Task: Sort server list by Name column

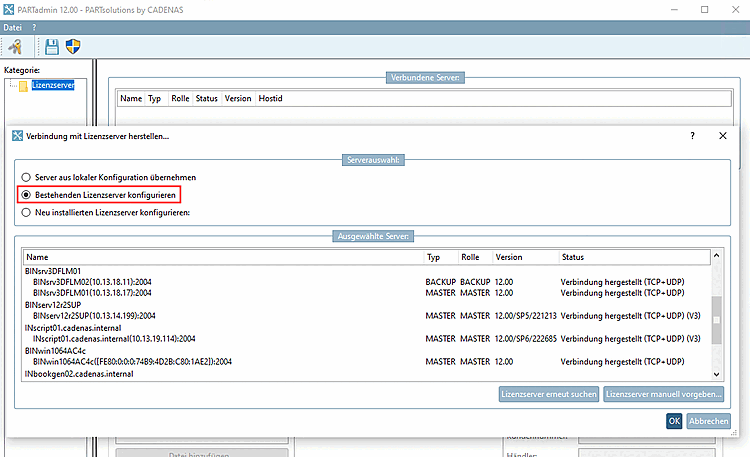Action: (x=224, y=257)
